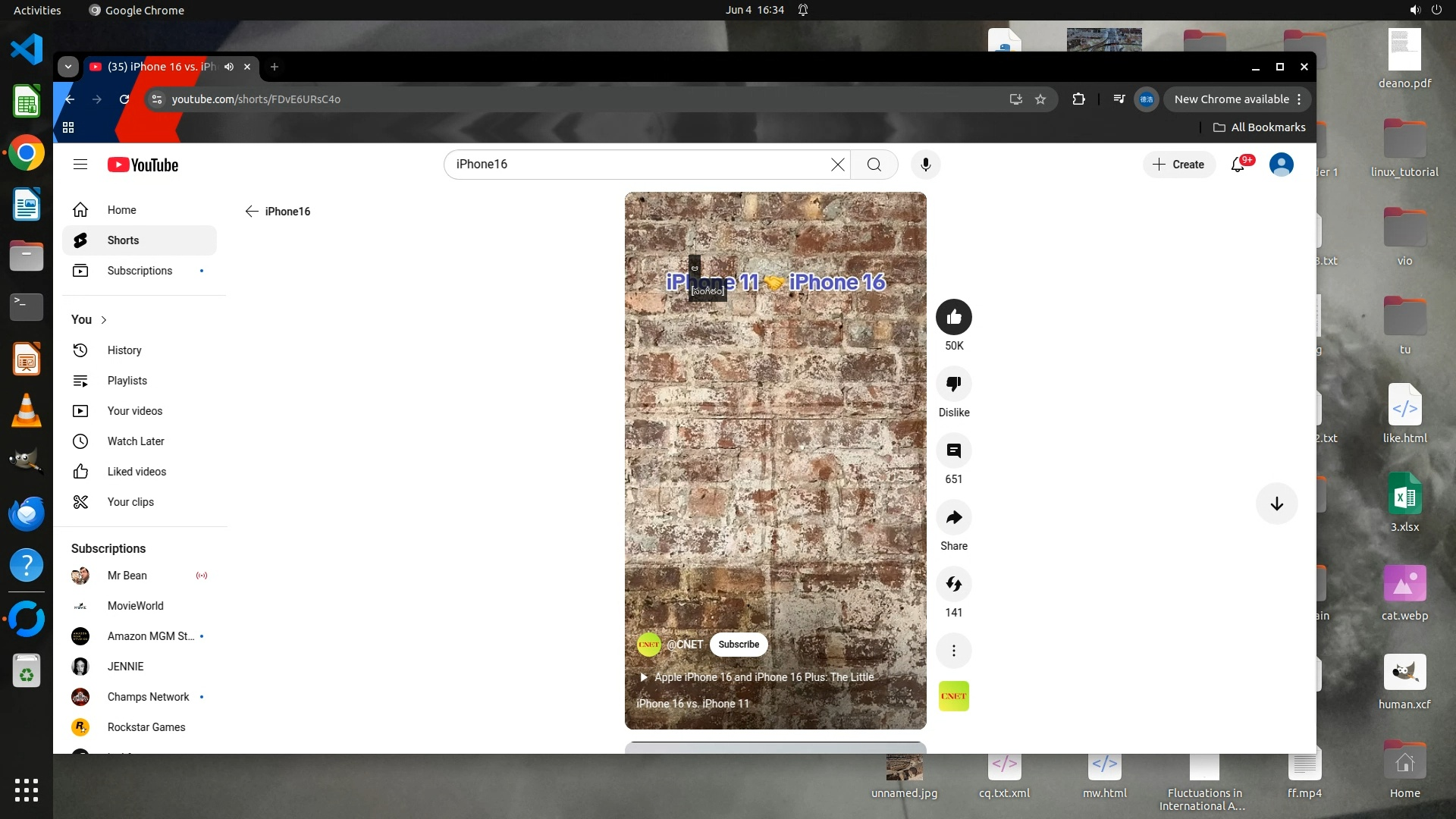Image resolution: width=1456 pixels, height=819 pixels.
Task: Open the Remix option icon
Action: (x=953, y=584)
